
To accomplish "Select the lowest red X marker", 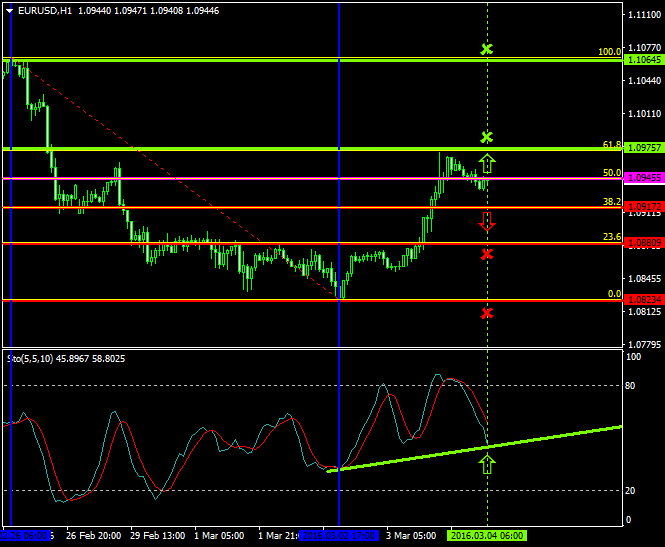I will (x=487, y=313).
